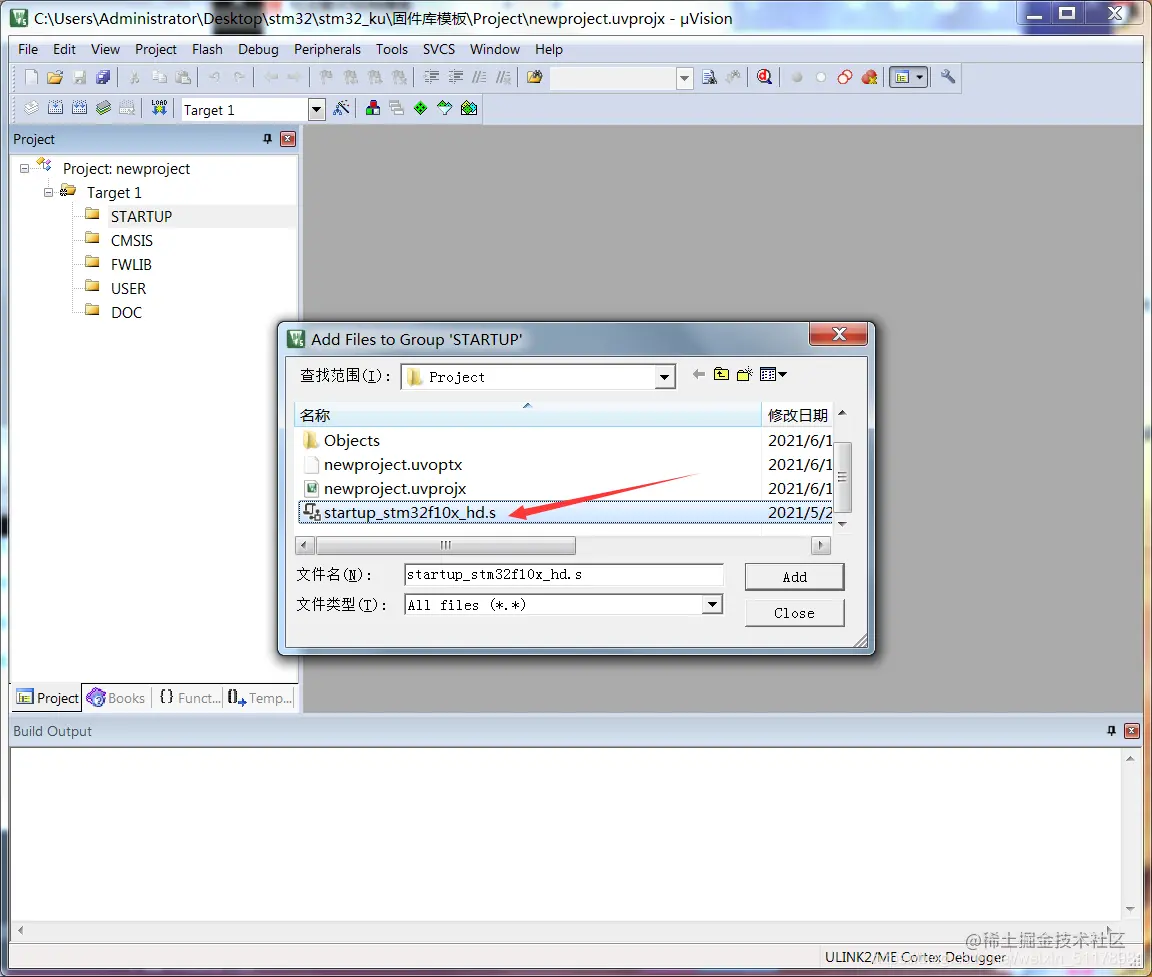This screenshot has height=977, width=1152.
Task: Open the Pack Installer icon
Action: point(469,109)
